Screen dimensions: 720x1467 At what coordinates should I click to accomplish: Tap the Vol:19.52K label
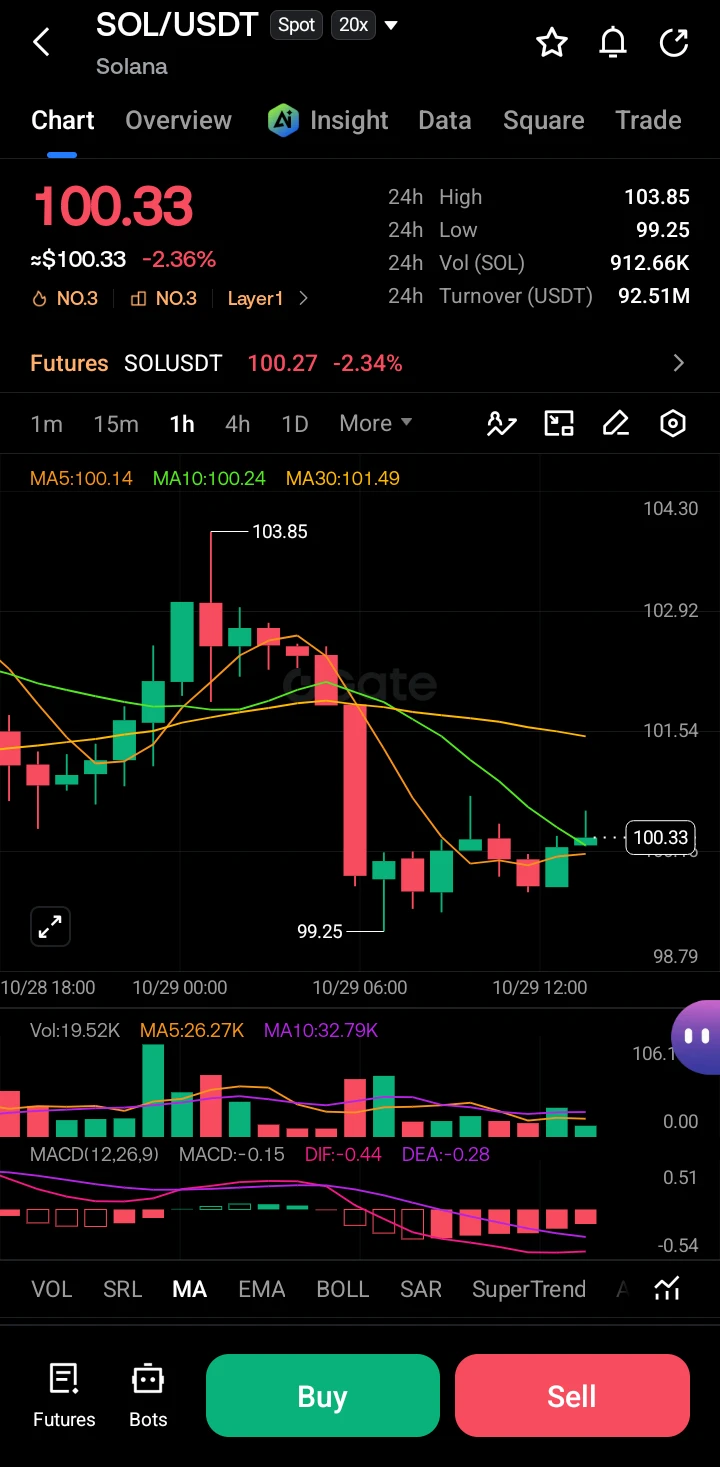75,1030
